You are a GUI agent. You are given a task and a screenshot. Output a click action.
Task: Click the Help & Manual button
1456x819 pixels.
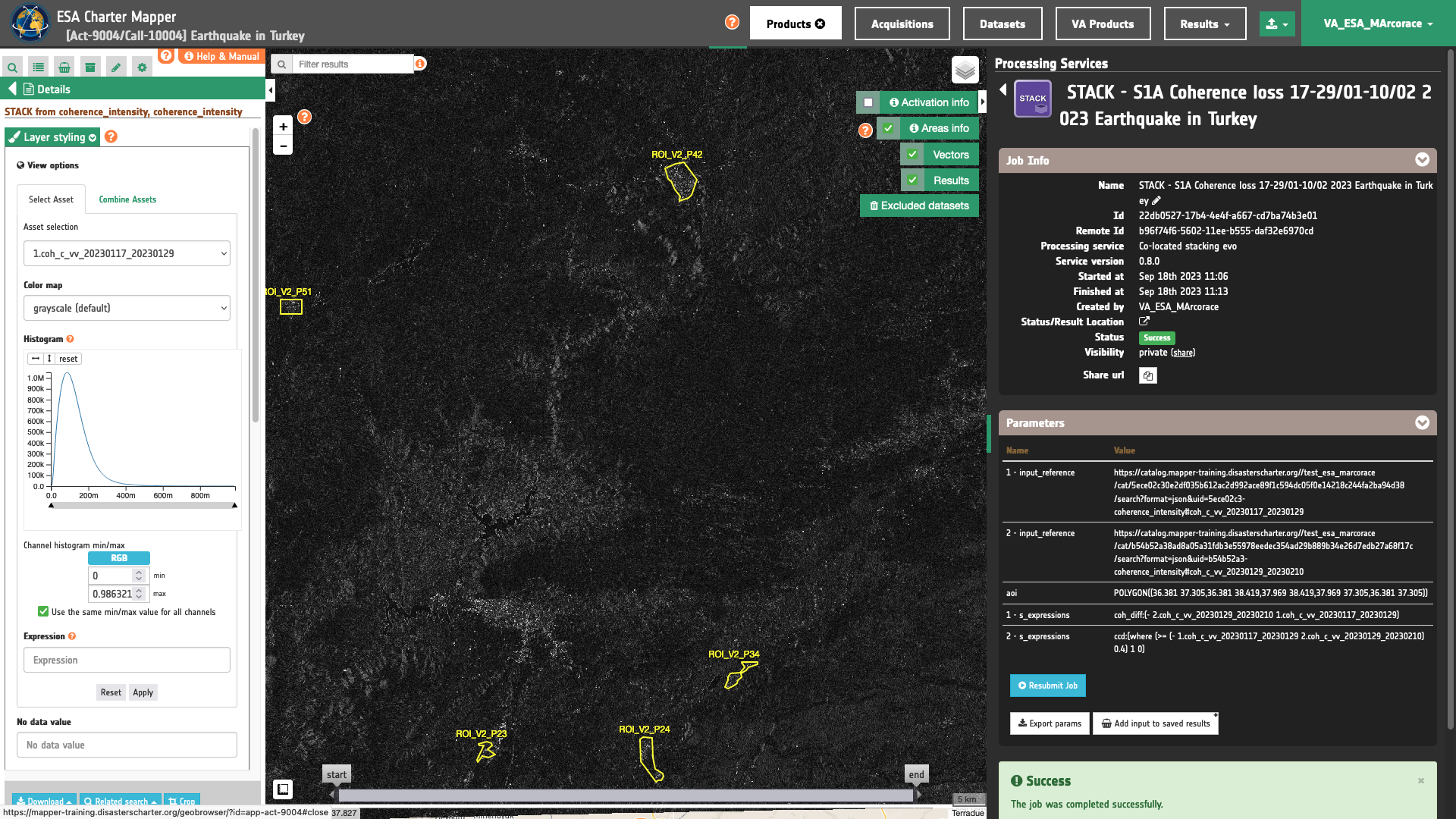pyautogui.click(x=221, y=56)
